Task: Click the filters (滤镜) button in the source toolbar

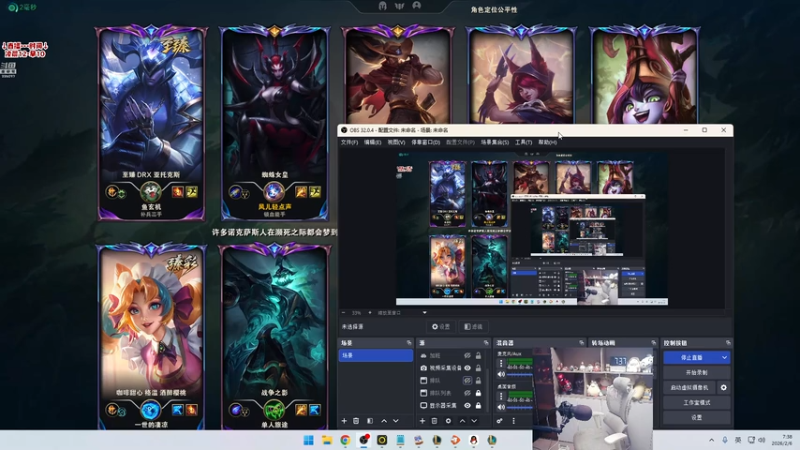Action: coord(473,327)
